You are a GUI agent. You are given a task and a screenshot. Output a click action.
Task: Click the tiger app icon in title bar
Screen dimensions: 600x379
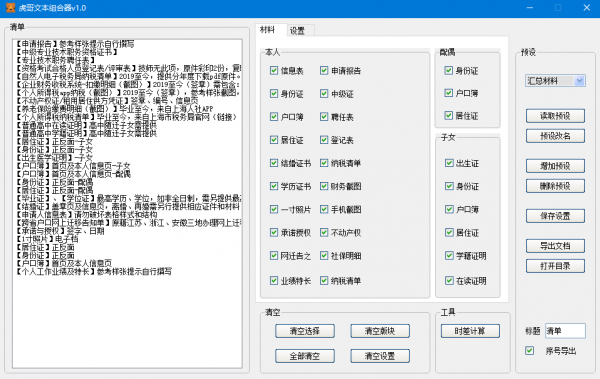point(11,7)
